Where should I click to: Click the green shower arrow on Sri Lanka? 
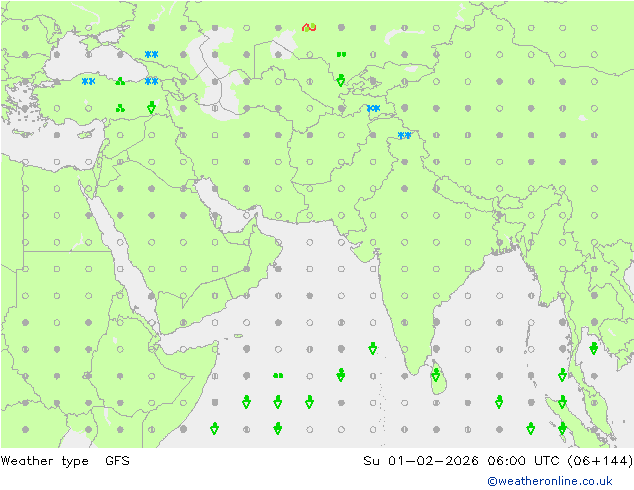click(x=436, y=375)
